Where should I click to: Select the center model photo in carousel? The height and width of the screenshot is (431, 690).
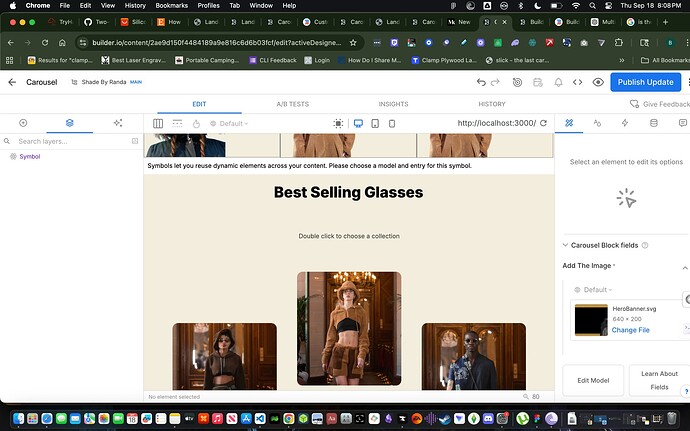[349, 328]
